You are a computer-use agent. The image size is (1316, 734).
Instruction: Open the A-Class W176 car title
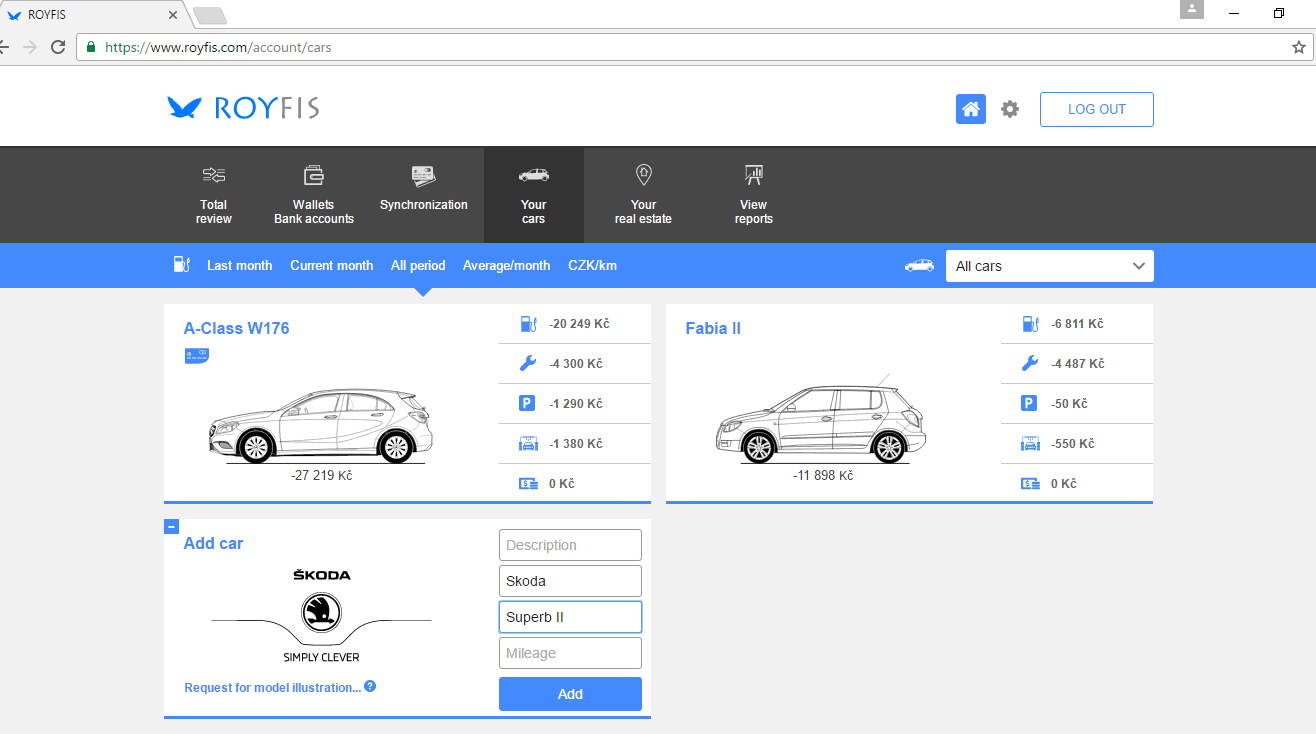pyautogui.click(x=237, y=328)
